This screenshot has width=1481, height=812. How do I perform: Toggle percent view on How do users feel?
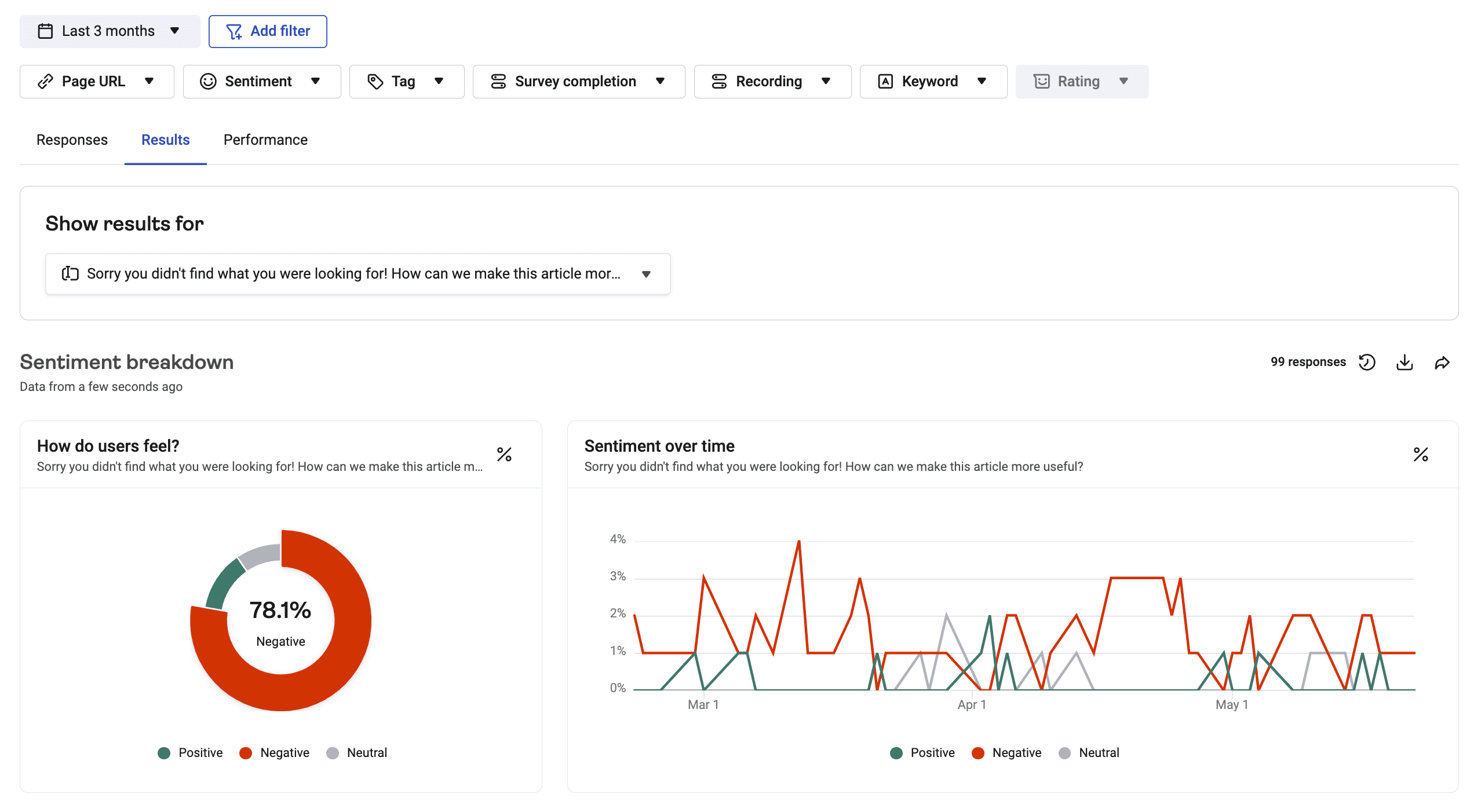tap(504, 455)
